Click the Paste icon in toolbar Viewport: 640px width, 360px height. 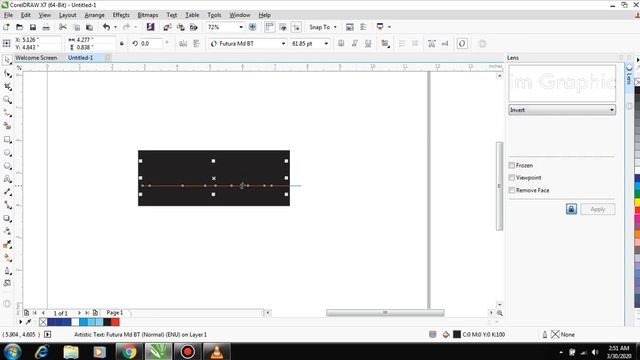point(89,27)
